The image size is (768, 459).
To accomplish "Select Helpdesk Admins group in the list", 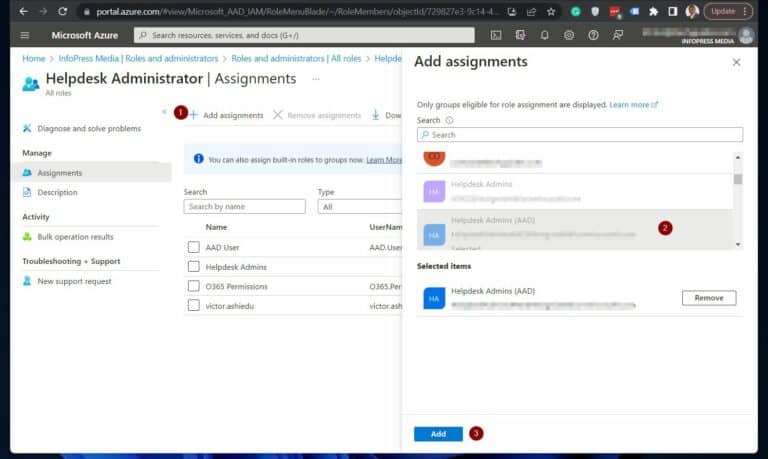I will coord(575,192).
